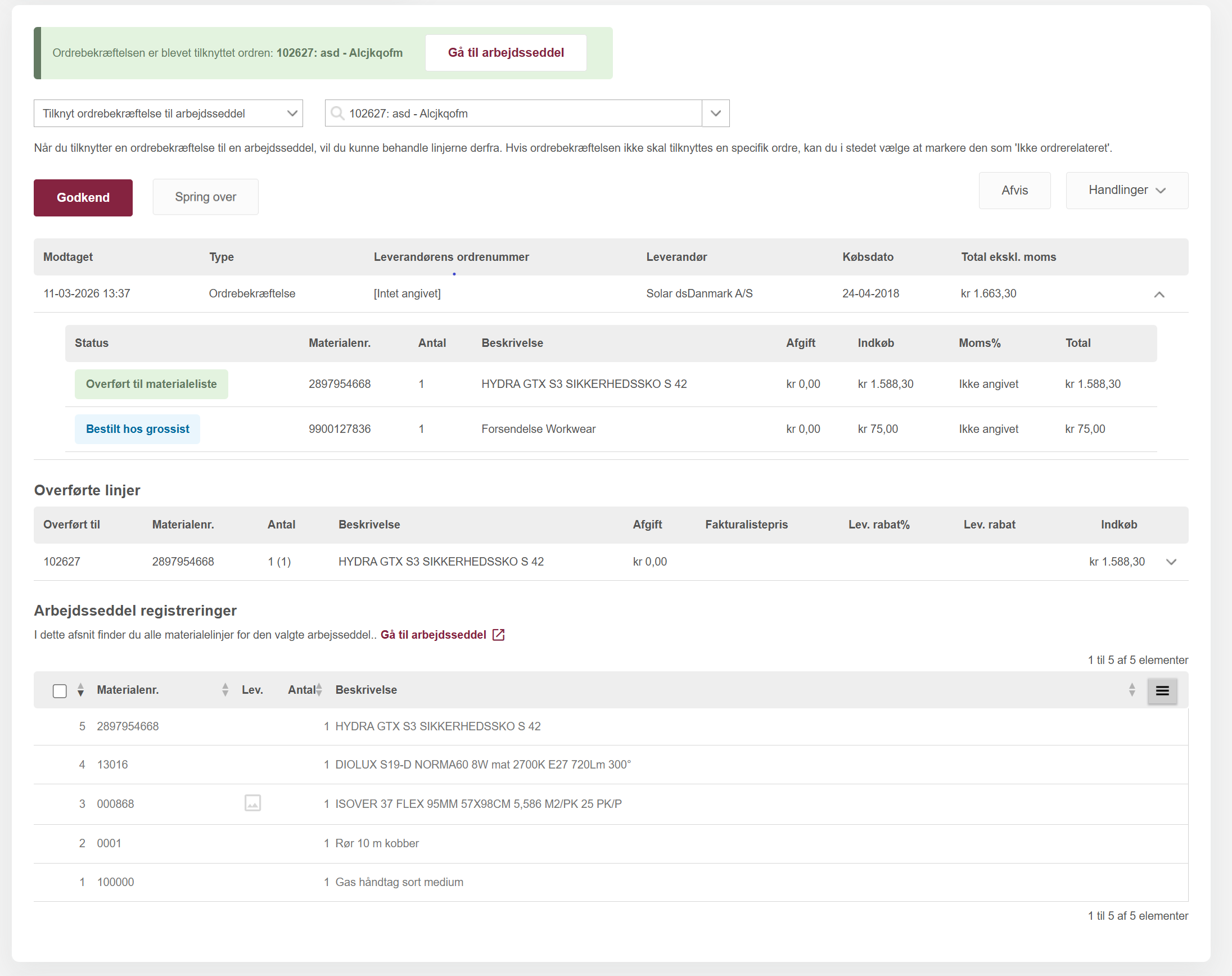Sort by the Materialenr. column arrows

225,690
